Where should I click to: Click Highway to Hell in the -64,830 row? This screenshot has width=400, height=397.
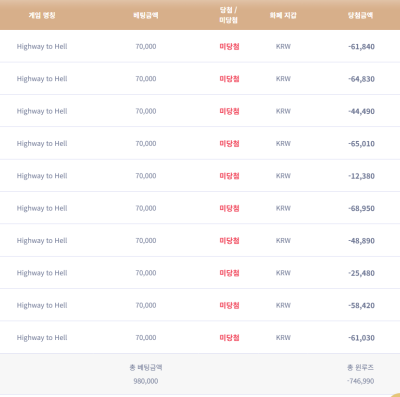[42, 79]
